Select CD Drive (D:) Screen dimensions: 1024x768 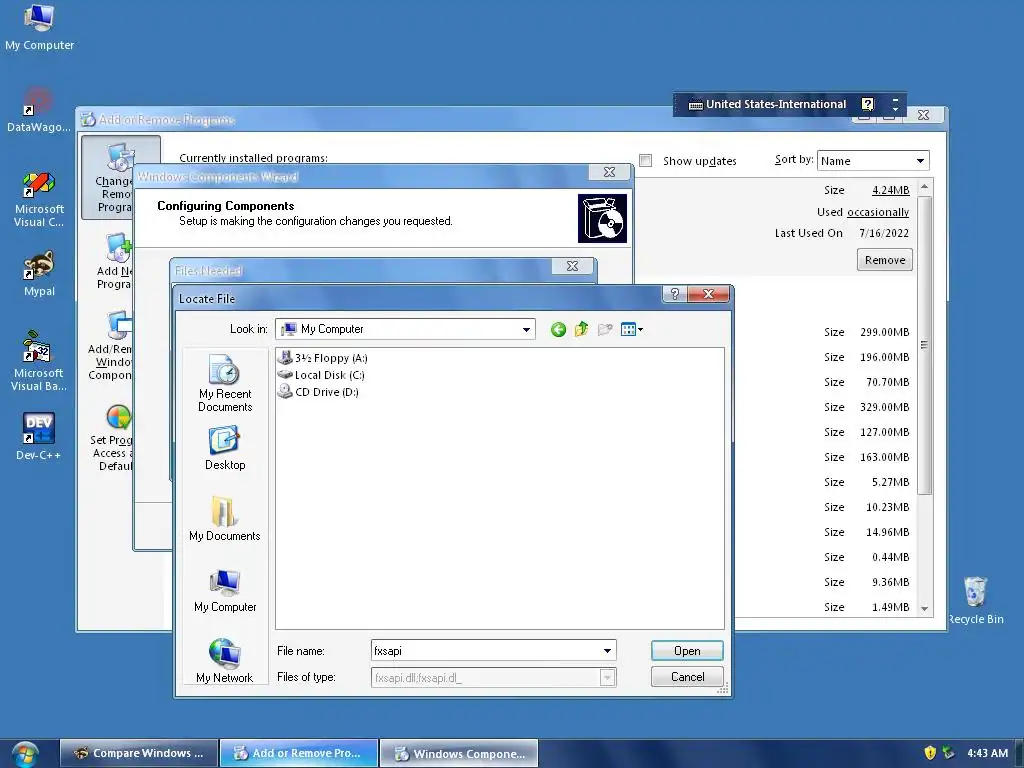318,392
